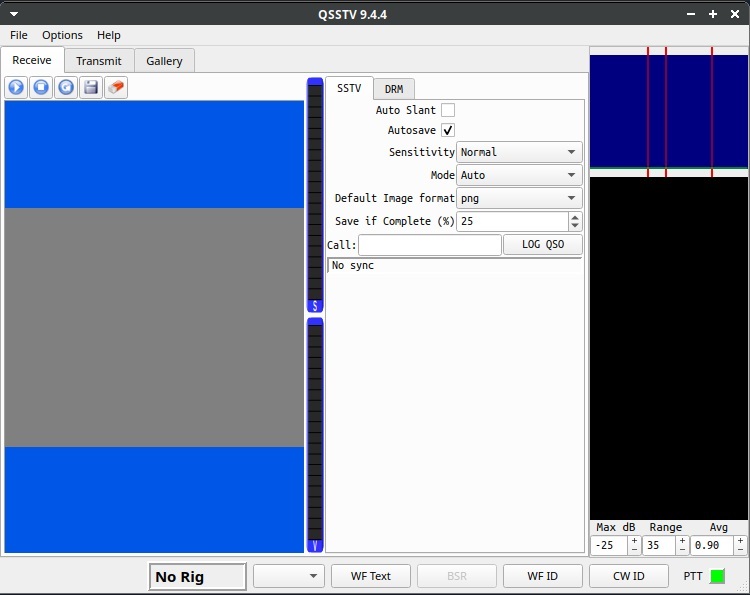Increase the Max dB value

coord(634,540)
